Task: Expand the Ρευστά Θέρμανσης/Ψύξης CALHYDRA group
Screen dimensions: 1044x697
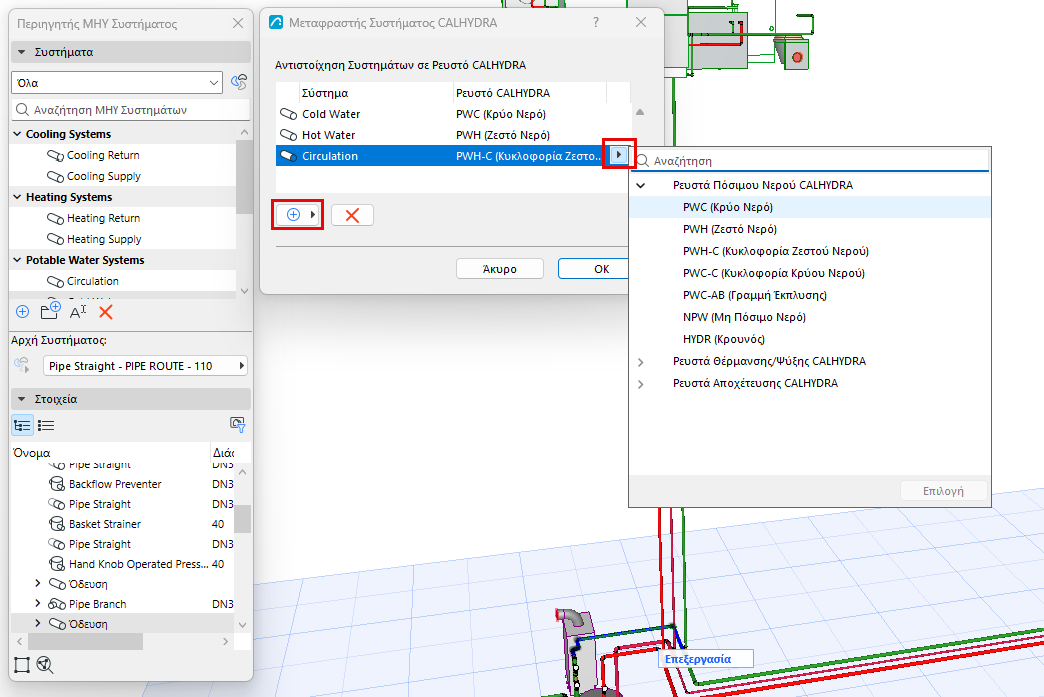Action: point(641,362)
